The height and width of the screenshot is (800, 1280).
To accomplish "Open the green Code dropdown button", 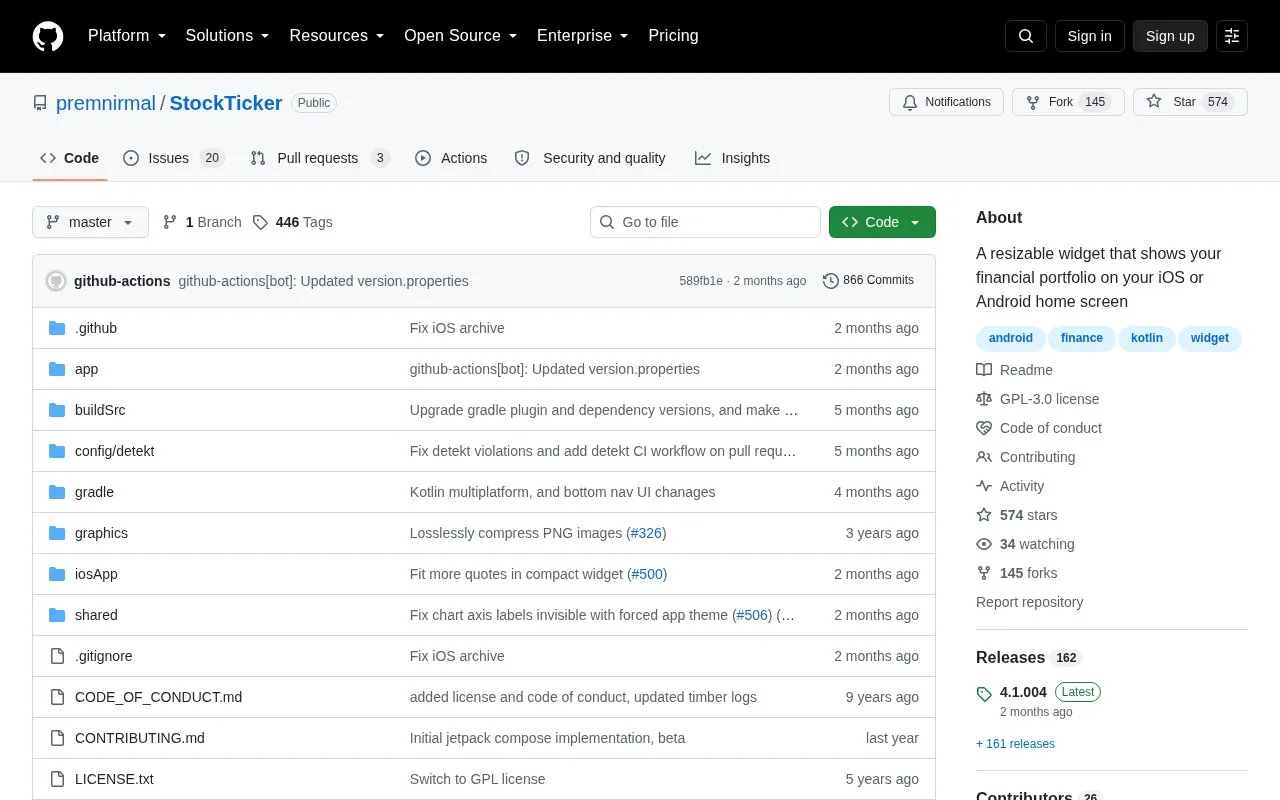I will tap(882, 222).
